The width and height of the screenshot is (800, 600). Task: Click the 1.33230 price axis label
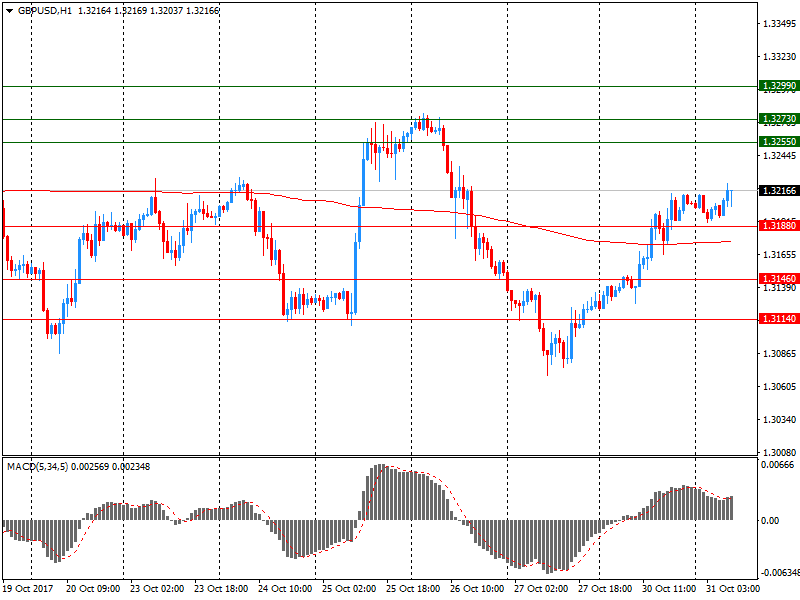pyautogui.click(x=779, y=57)
